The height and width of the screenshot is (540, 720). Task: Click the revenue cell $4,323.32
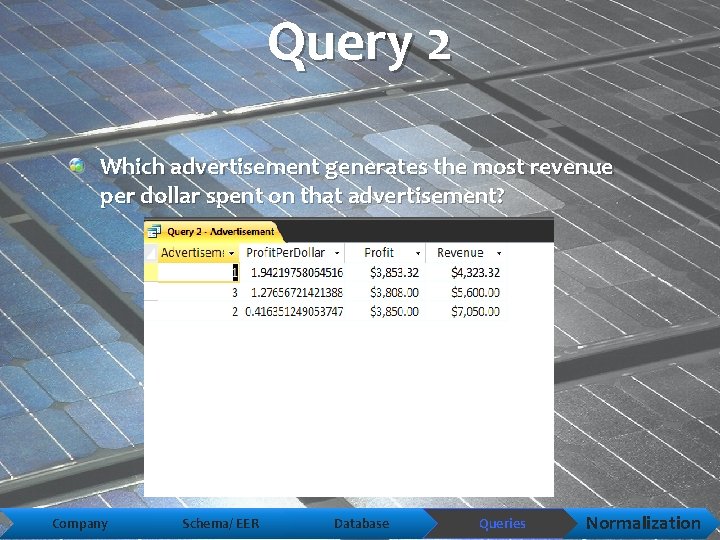pyautogui.click(x=475, y=273)
